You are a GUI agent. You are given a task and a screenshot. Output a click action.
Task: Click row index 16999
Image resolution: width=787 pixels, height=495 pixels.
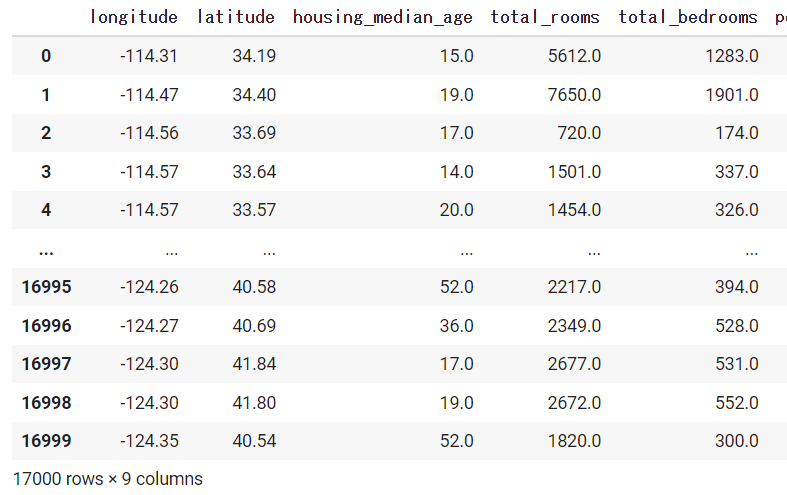(x=46, y=441)
